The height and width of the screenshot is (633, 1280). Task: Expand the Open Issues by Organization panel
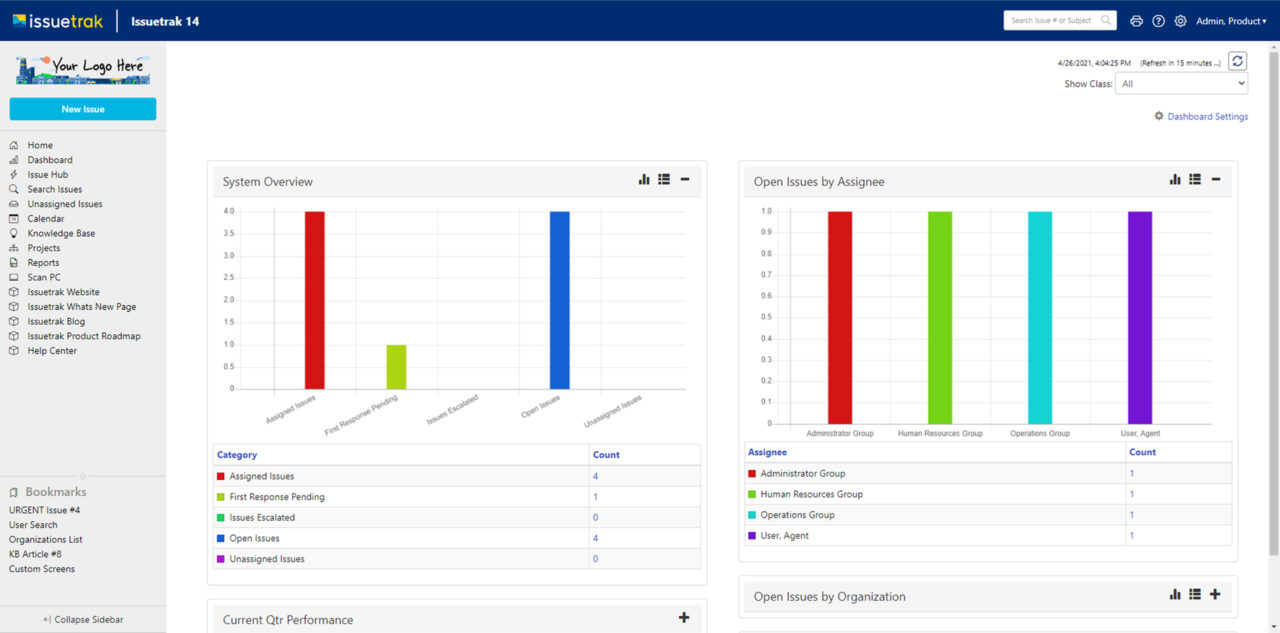click(x=1215, y=594)
